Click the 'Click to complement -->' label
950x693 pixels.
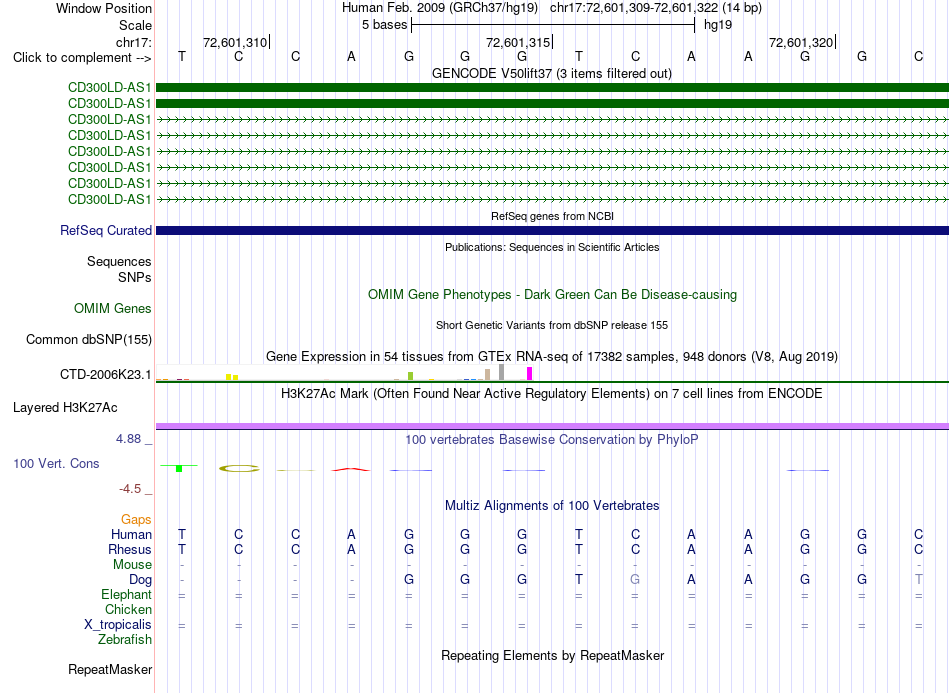(82, 58)
